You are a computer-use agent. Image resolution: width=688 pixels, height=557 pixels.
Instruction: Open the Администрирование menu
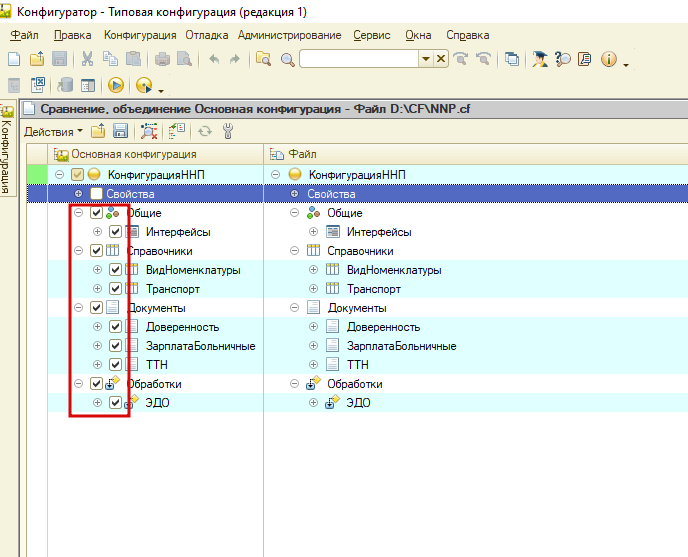tap(290, 35)
